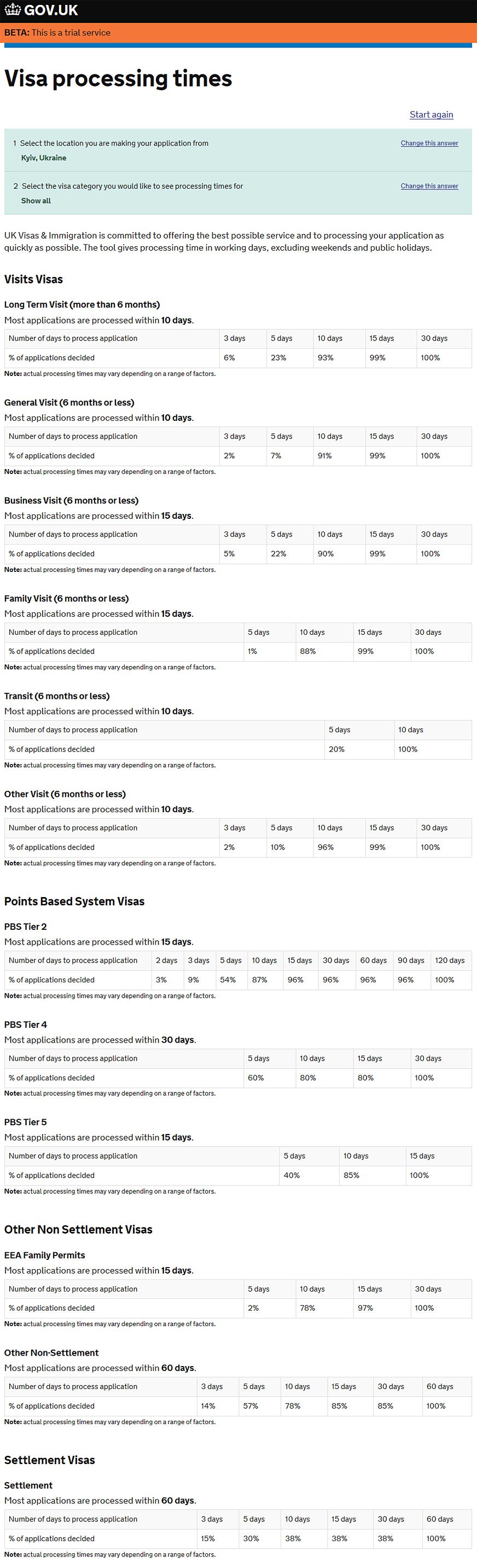Change the location answer for Kyiv, Ukraine
The height and width of the screenshot is (1568, 477).
tap(429, 143)
